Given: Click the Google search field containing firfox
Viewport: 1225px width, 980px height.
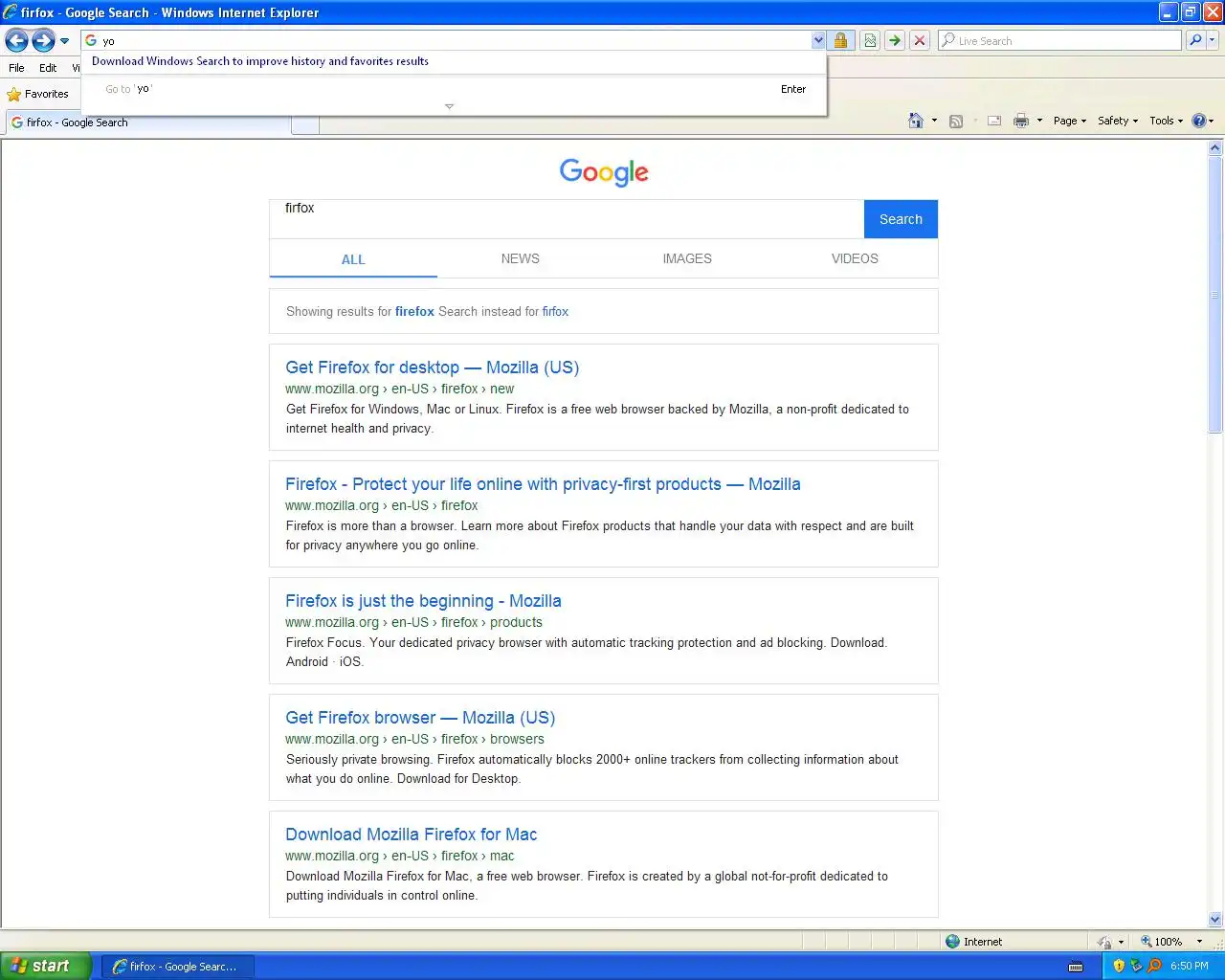Looking at the screenshot, I should click(567, 218).
